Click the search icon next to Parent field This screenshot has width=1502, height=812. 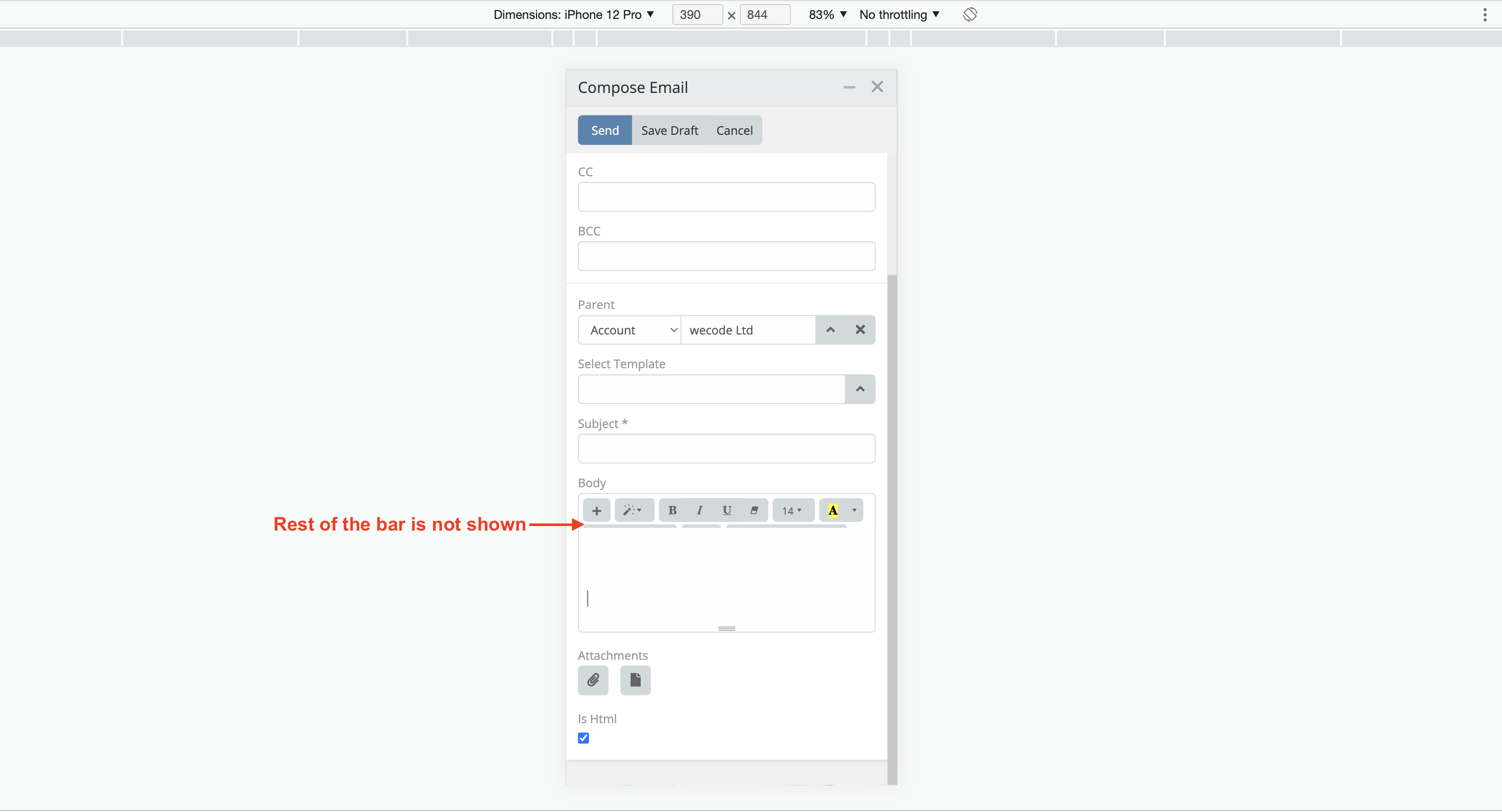(830, 329)
